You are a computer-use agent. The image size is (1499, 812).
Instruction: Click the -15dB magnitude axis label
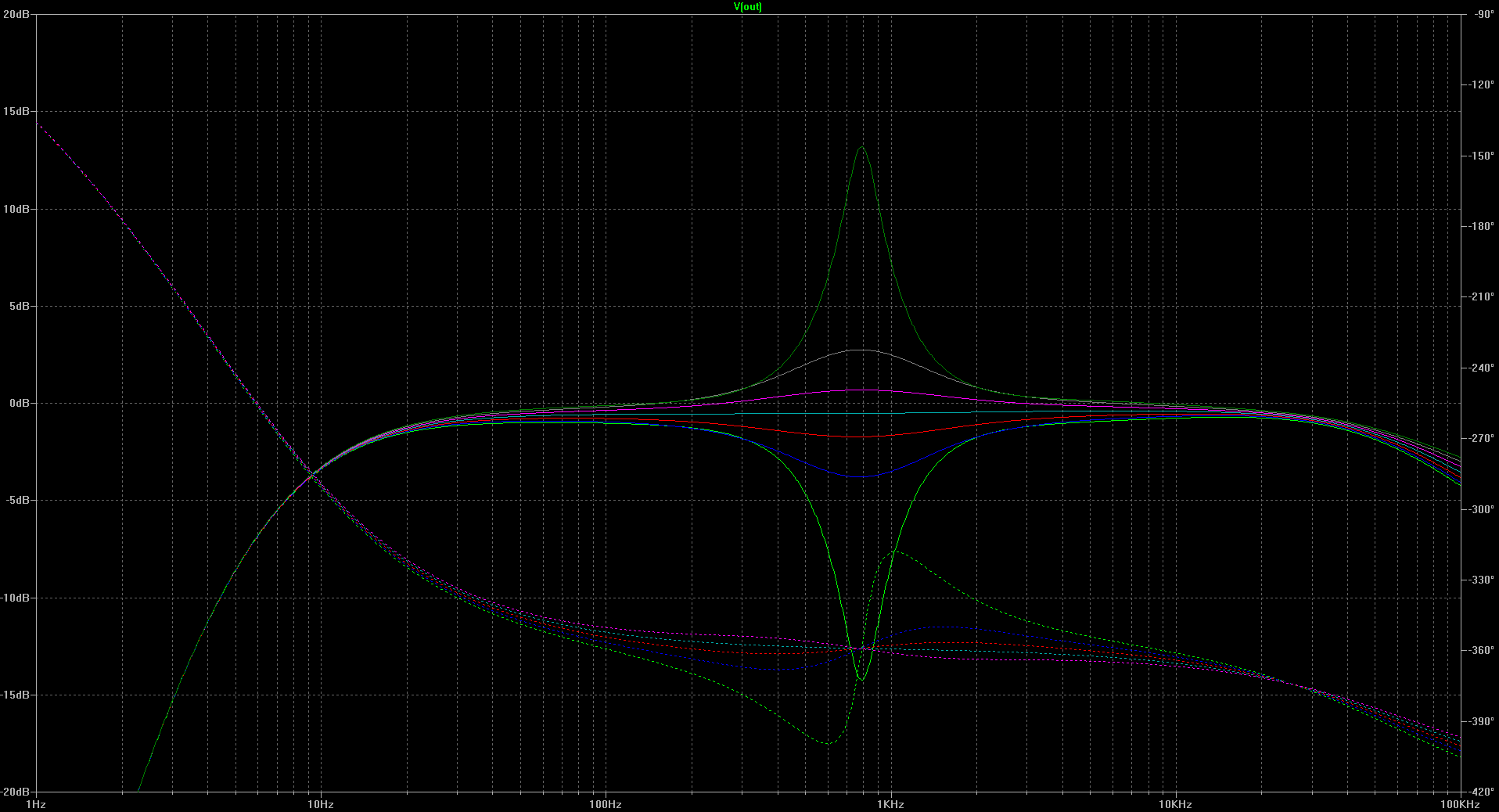[16, 695]
